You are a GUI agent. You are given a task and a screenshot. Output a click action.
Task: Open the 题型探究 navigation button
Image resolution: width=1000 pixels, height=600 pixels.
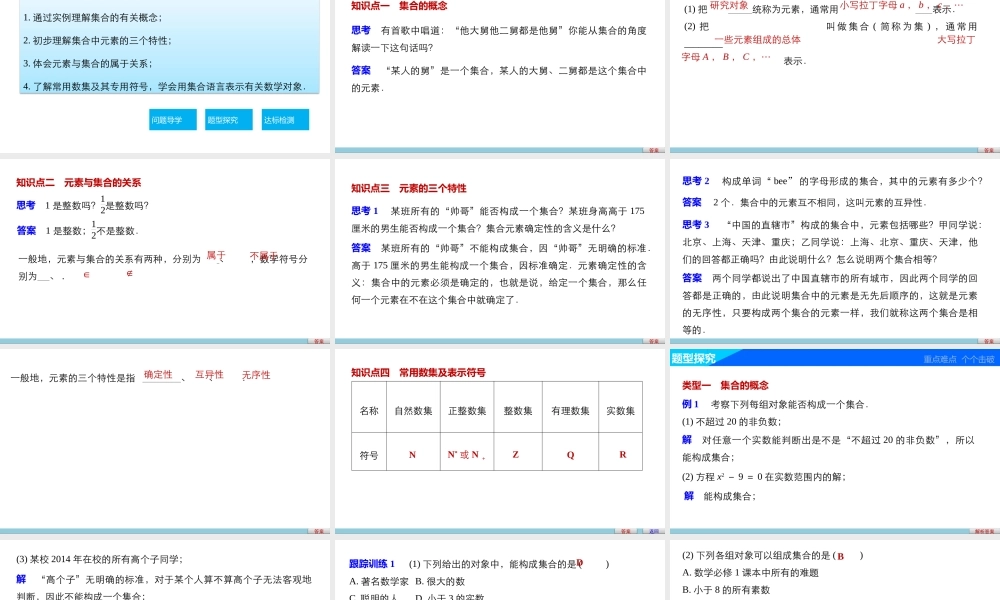(x=228, y=118)
